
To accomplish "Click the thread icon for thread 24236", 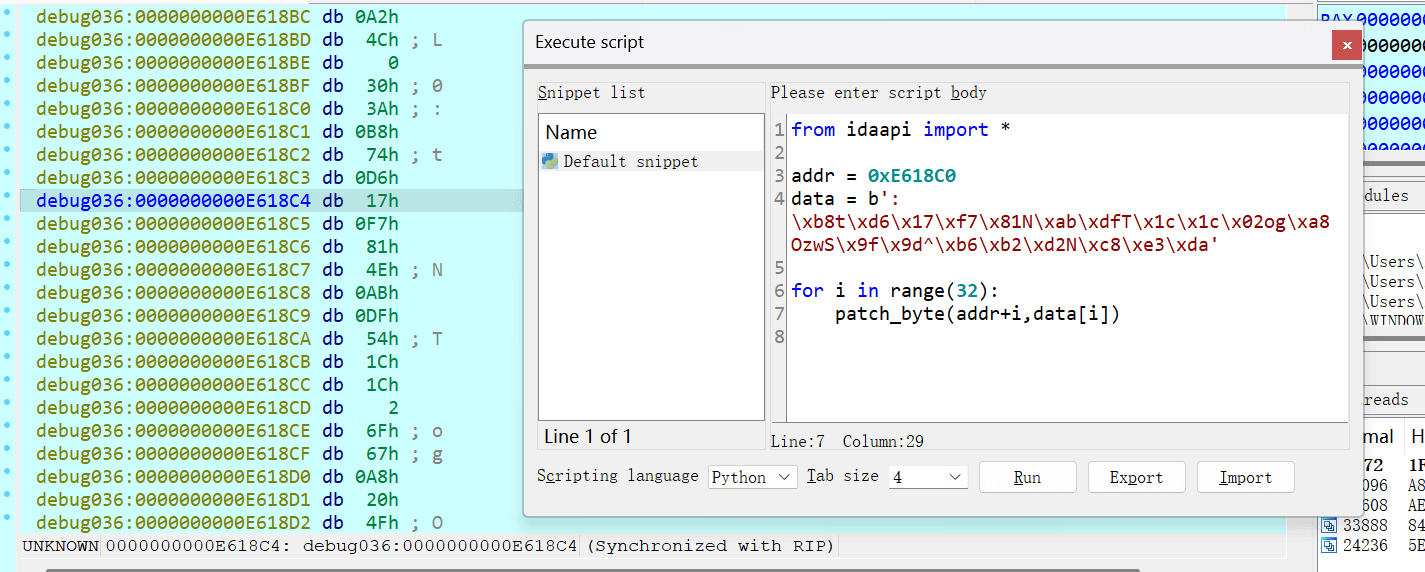I will pyautogui.click(x=1329, y=546).
